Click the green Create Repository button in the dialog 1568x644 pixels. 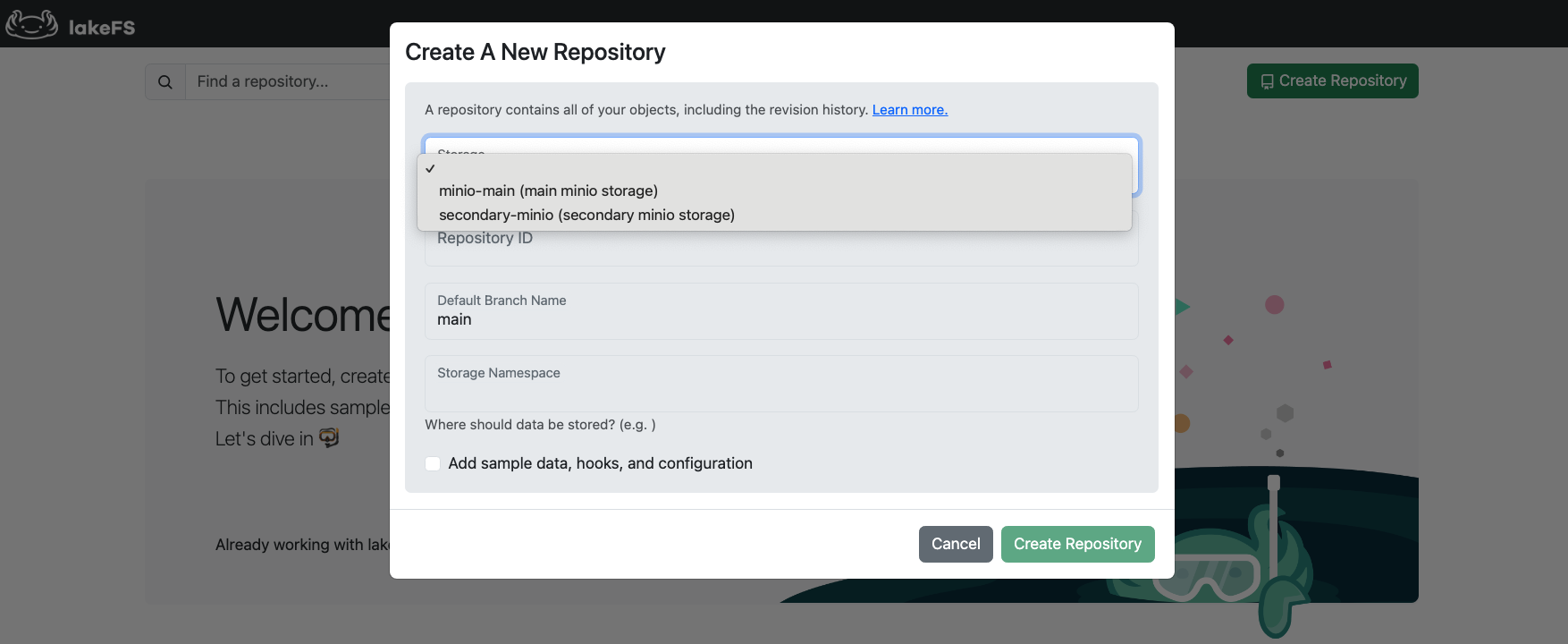click(x=1077, y=544)
